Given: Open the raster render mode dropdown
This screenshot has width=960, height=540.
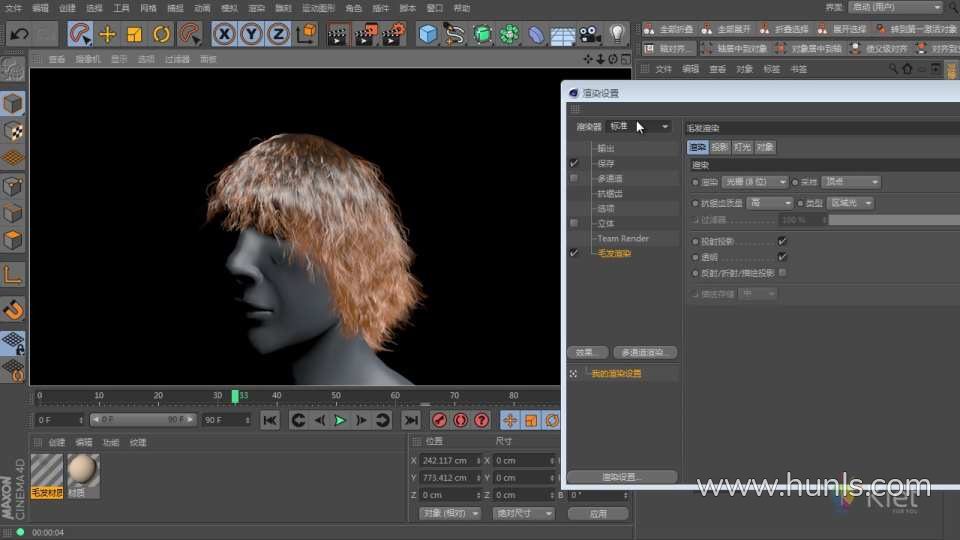Looking at the screenshot, I should [754, 182].
